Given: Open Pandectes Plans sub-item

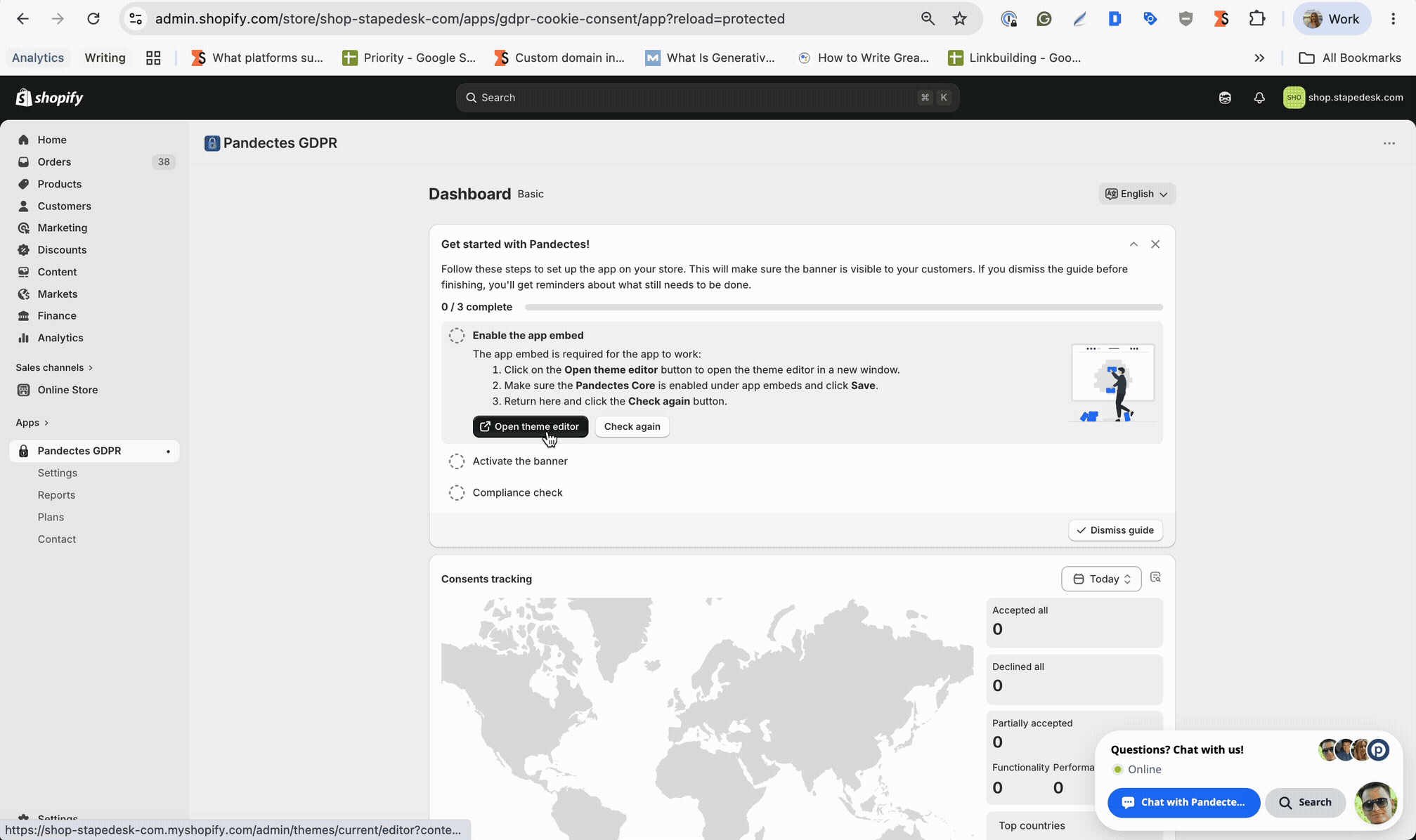Looking at the screenshot, I should [51, 517].
